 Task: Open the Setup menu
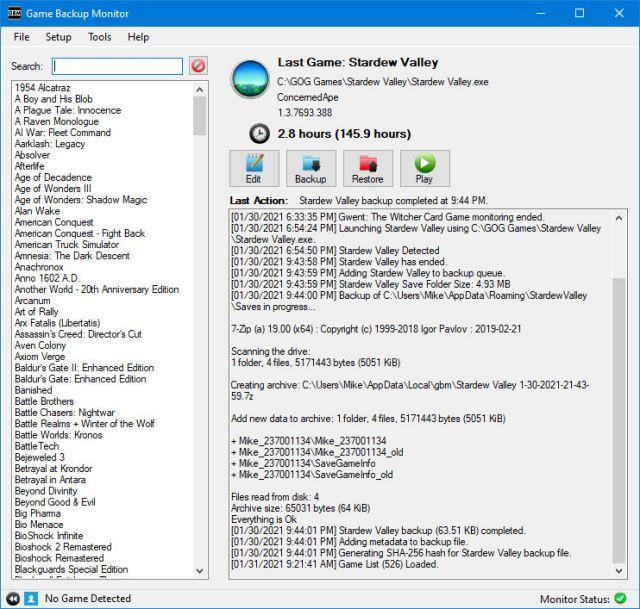point(58,37)
